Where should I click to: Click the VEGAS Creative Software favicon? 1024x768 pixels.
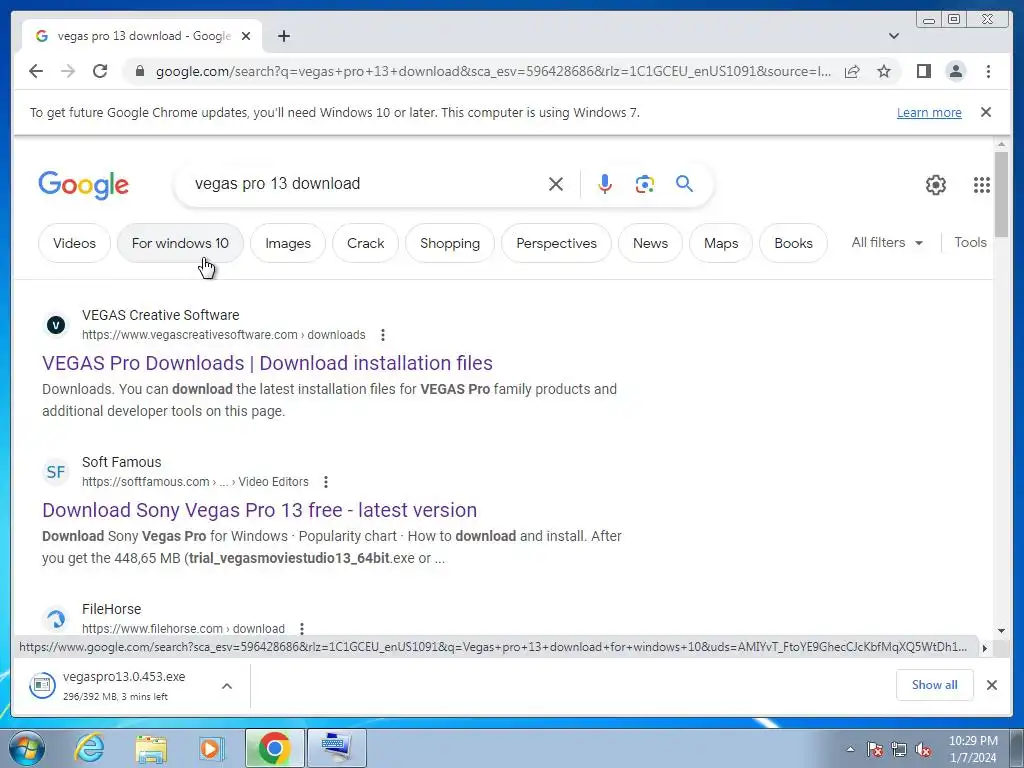pos(56,325)
